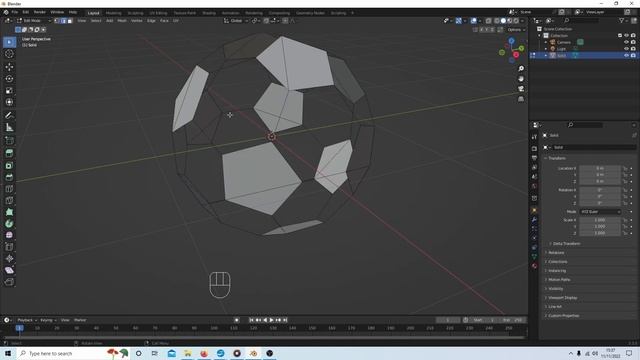This screenshot has width=640, height=360.
Task: Enable vertex select mode
Action: click(x=57, y=20)
